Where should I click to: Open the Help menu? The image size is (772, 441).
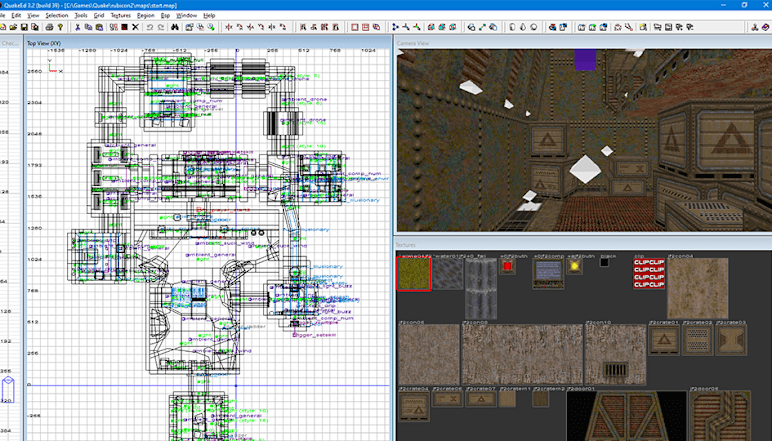(209, 16)
